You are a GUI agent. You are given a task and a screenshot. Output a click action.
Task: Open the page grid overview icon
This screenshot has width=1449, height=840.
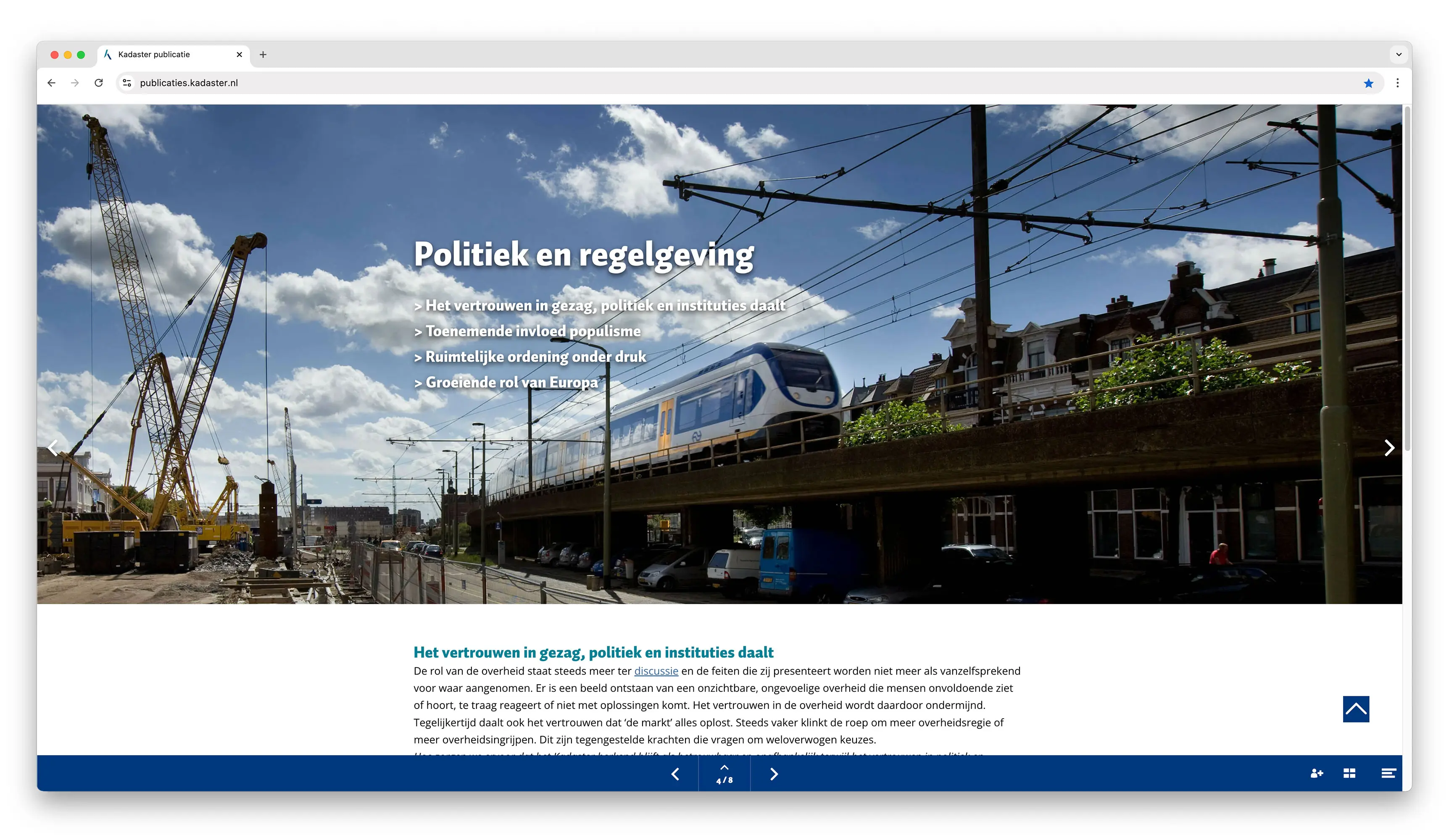click(x=1349, y=773)
